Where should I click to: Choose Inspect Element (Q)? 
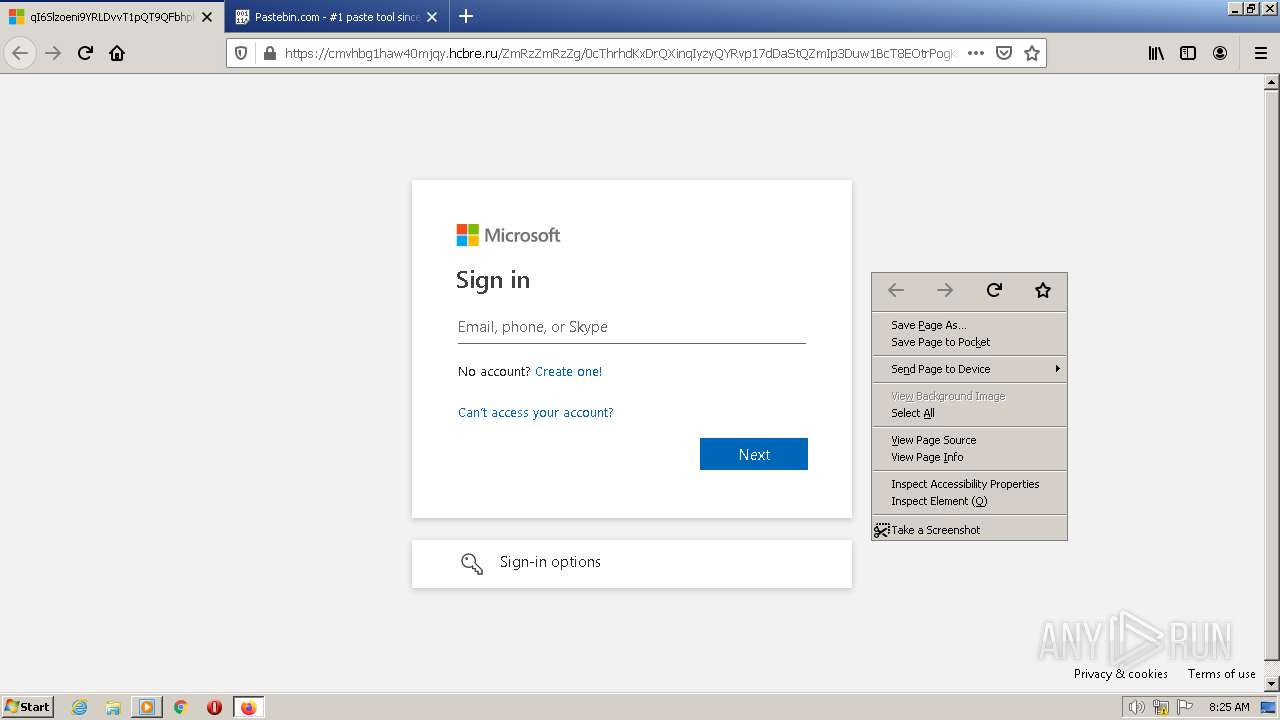pyautogui.click(x=969, y=501)
